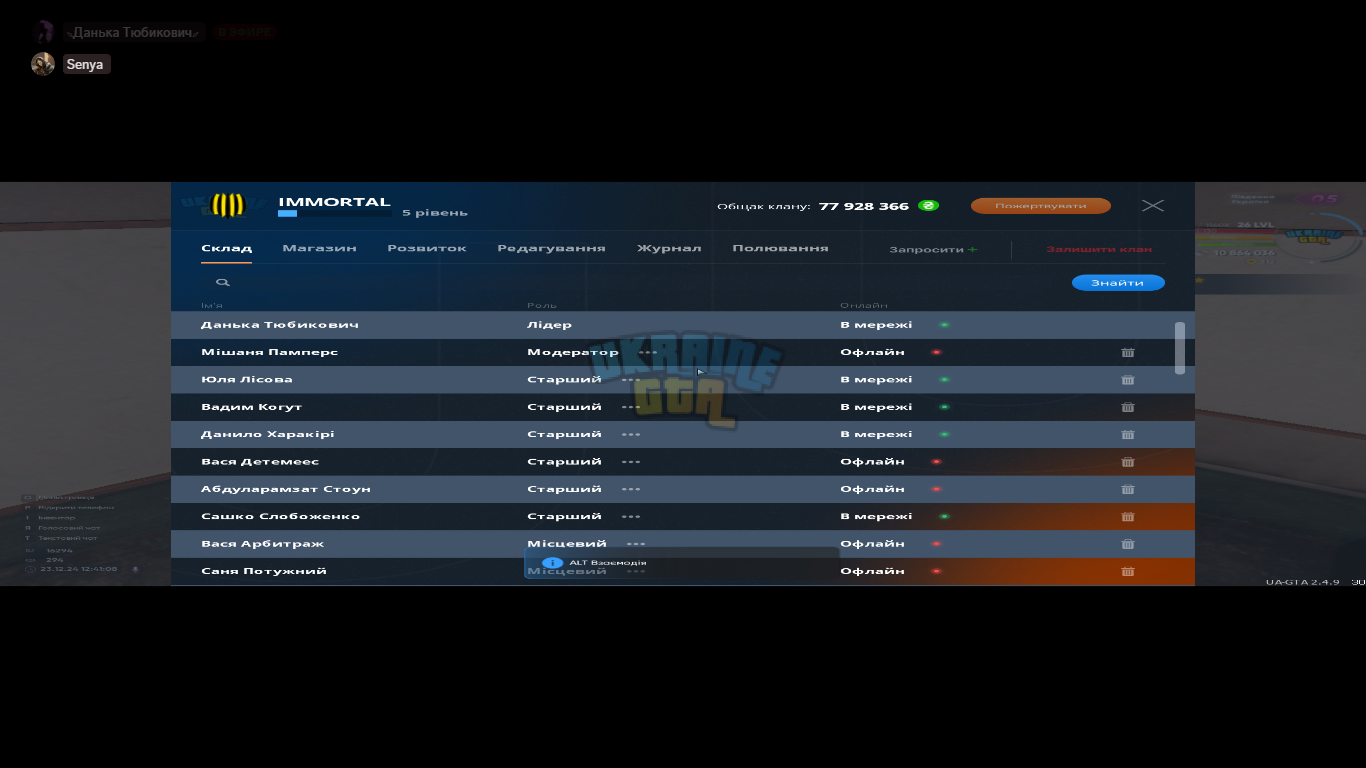
Task: Click the member list scrollbar thumb
Action: (x=1180, y=348)
